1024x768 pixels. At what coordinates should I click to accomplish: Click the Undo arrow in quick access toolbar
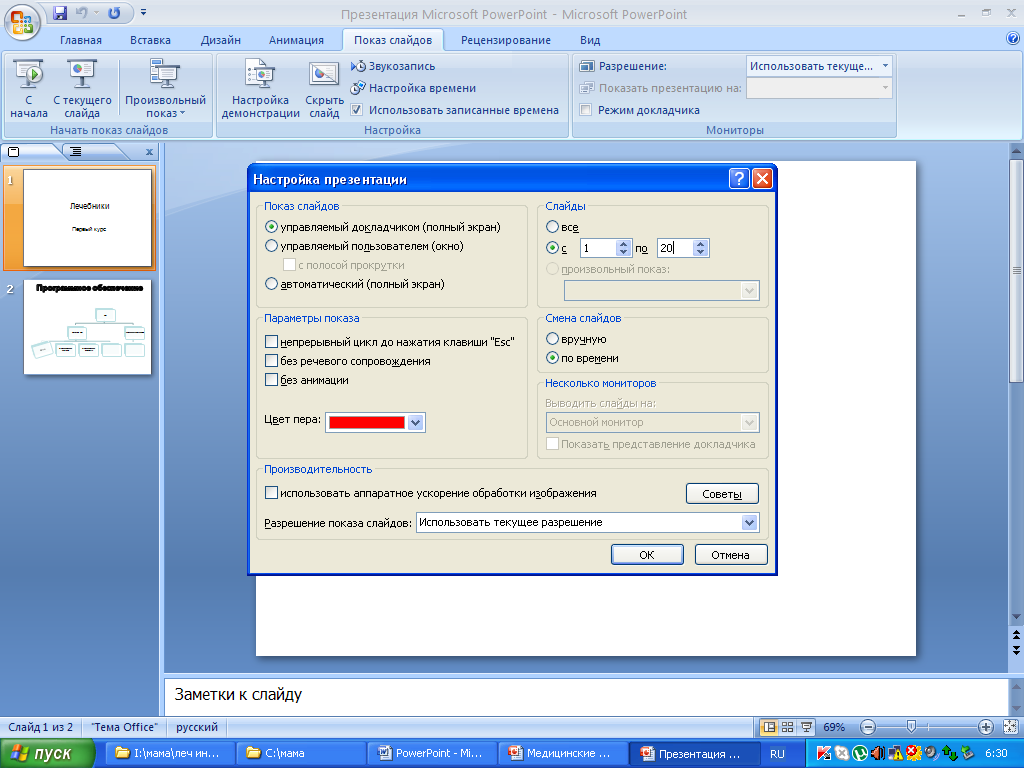pyautogui.click(x=82, y=13)
